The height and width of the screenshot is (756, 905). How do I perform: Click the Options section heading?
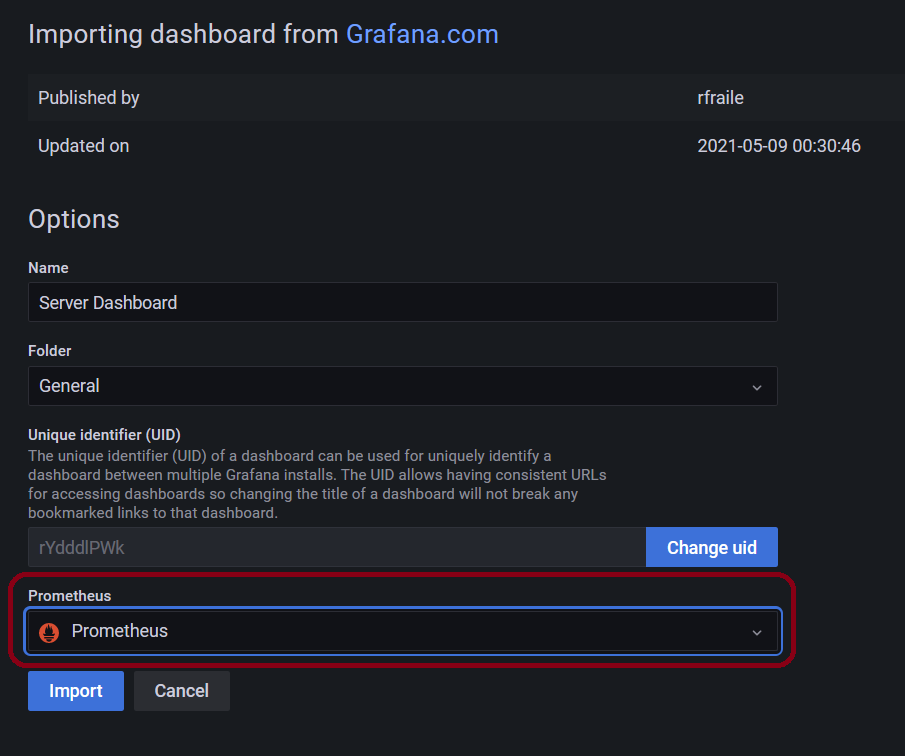(x=73, y=219)
